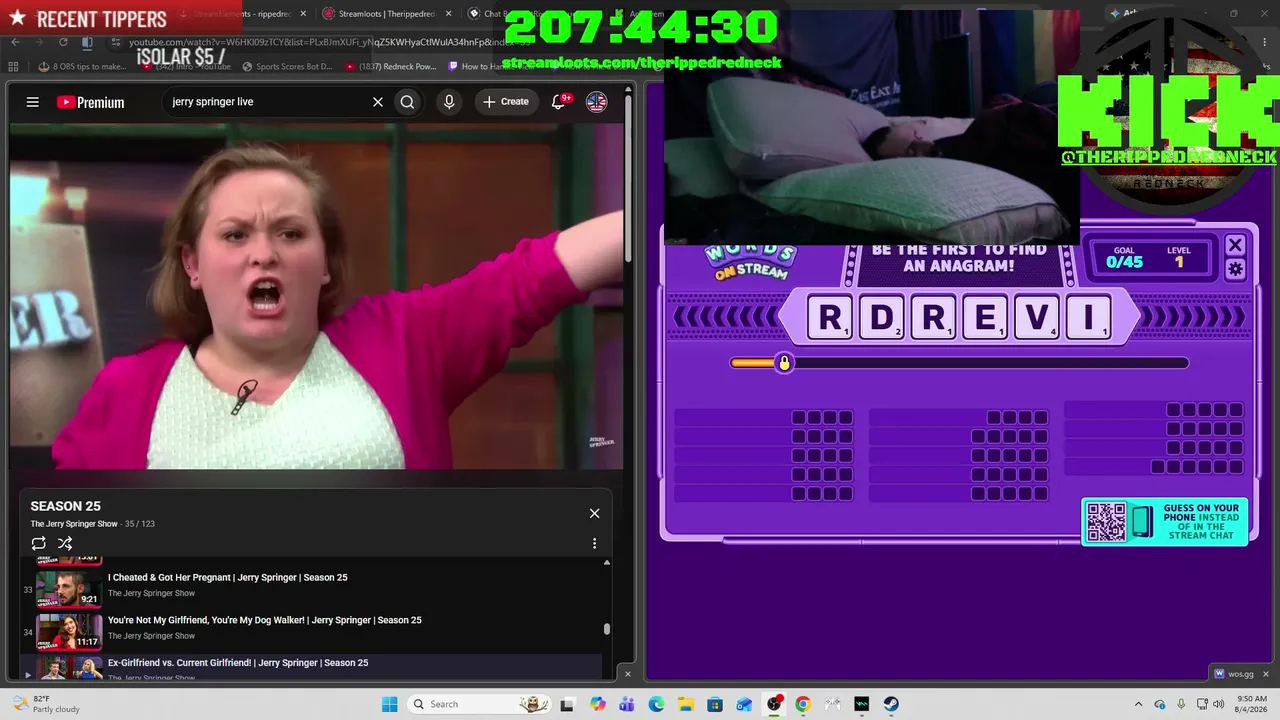The image size is (1280, 720).
Task: Open the clock showing 9:50 AM
Action: click(x=1252, y=704)
